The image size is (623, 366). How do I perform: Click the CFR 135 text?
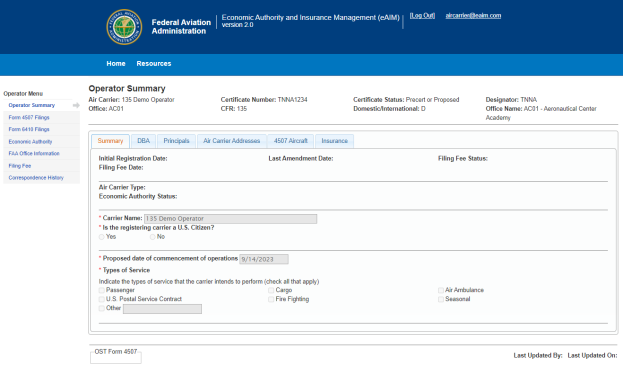[234, 108]
